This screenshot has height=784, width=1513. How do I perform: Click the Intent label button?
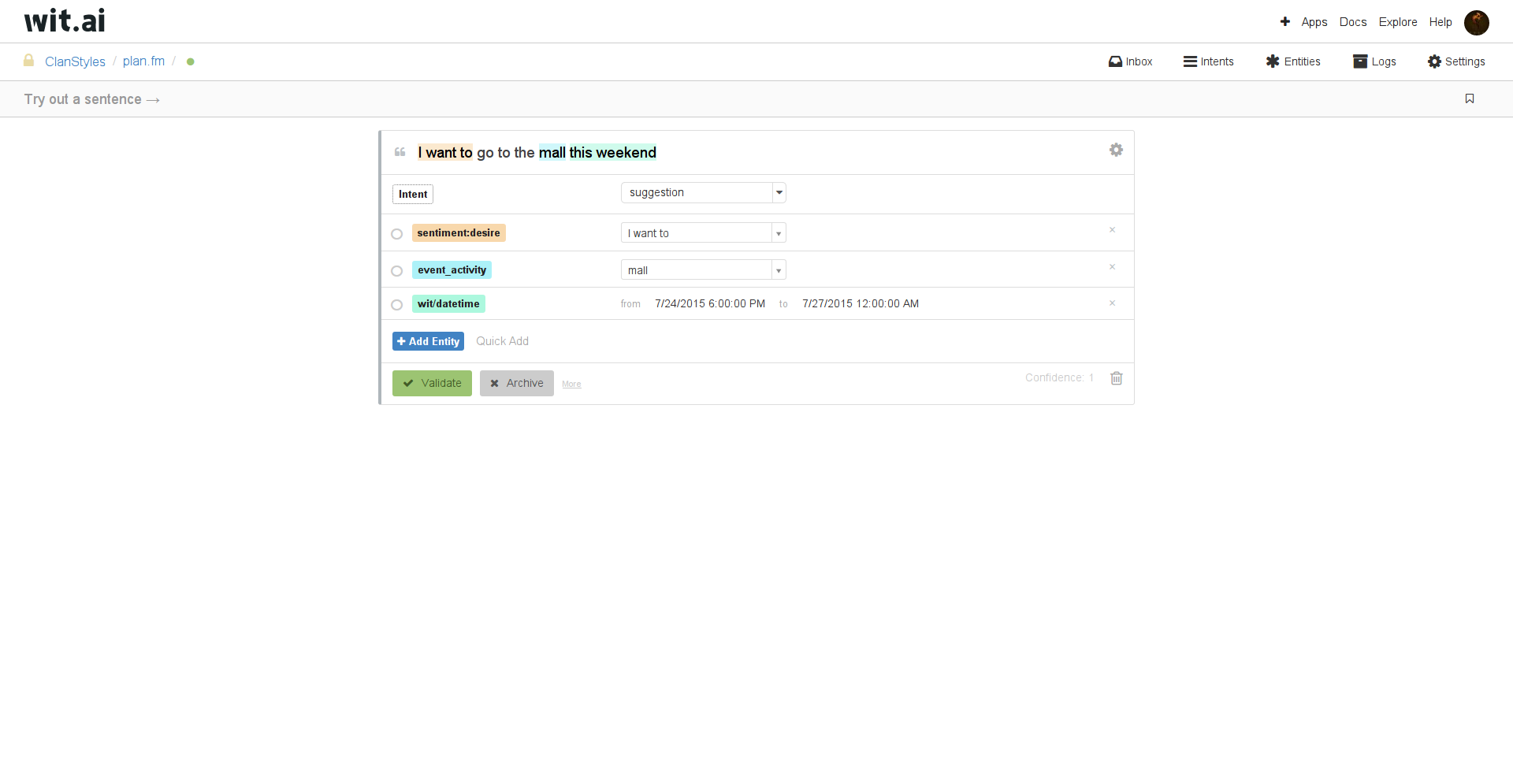pos(413,194)
